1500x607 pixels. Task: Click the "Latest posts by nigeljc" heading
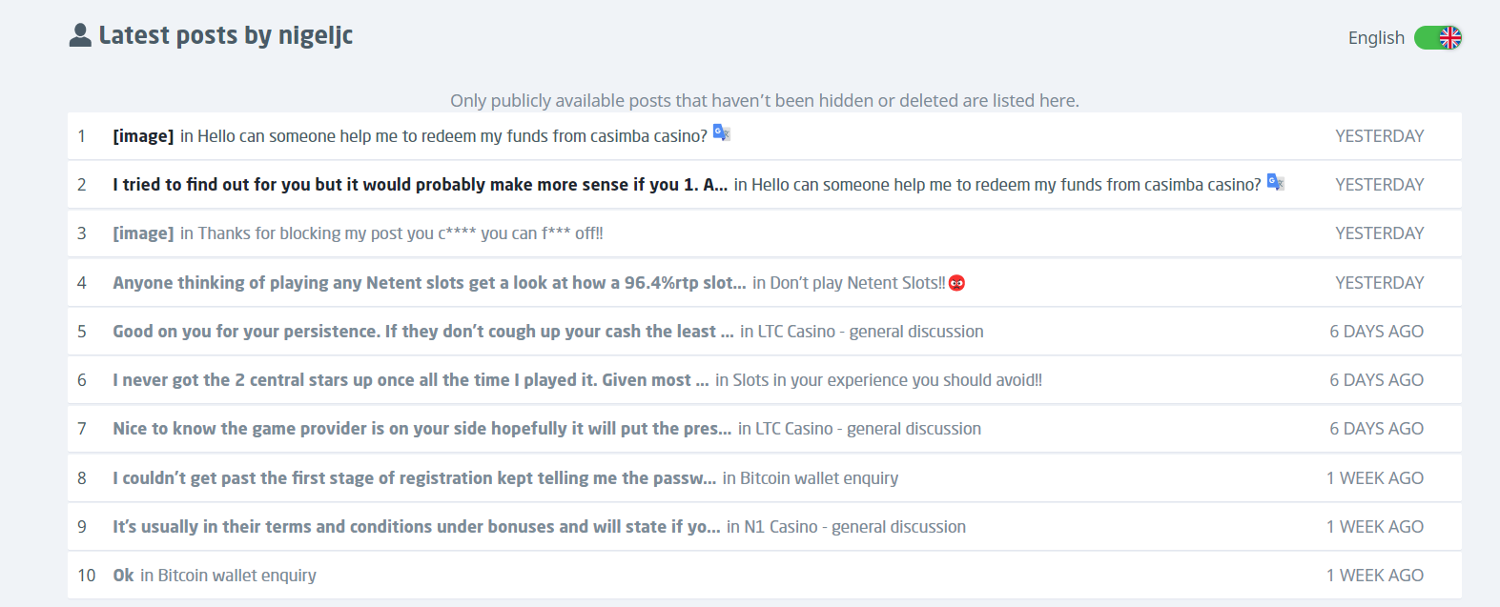(226, 36)
